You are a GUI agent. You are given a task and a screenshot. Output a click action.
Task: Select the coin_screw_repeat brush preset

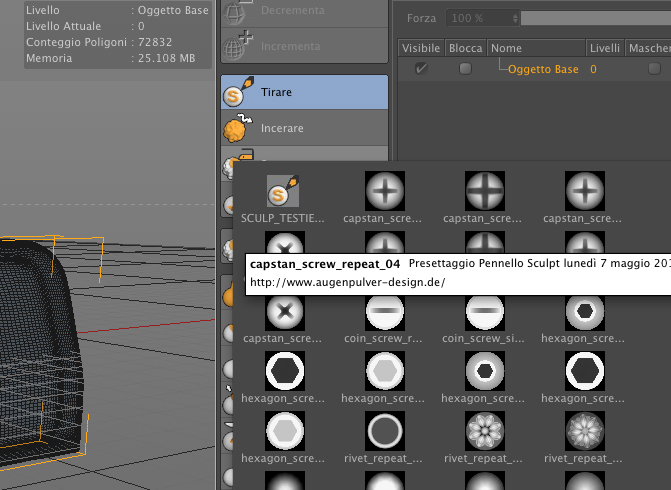coord(385,311)
